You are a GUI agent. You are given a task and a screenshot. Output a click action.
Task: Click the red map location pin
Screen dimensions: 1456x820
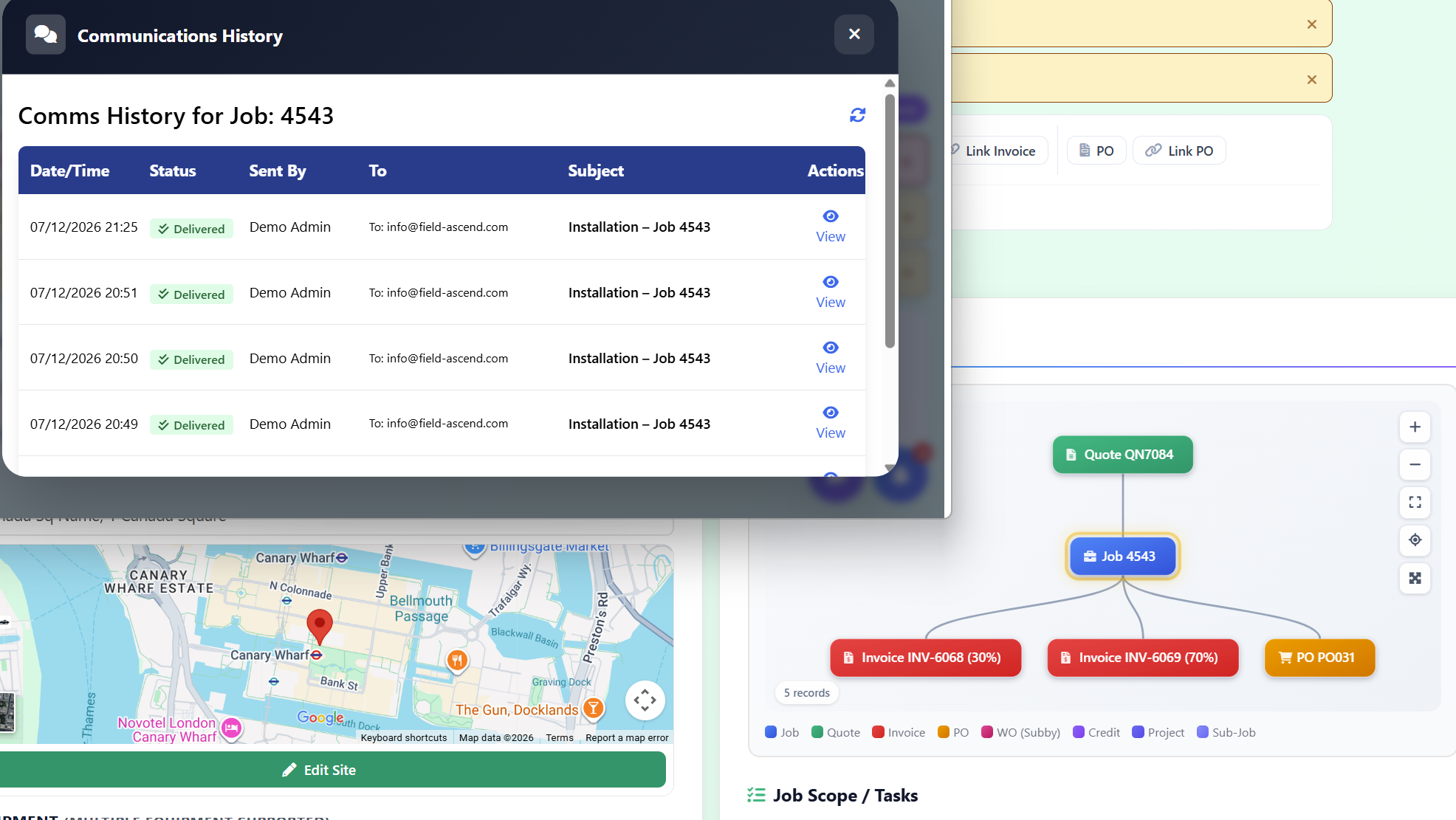[x=320, y=627]
